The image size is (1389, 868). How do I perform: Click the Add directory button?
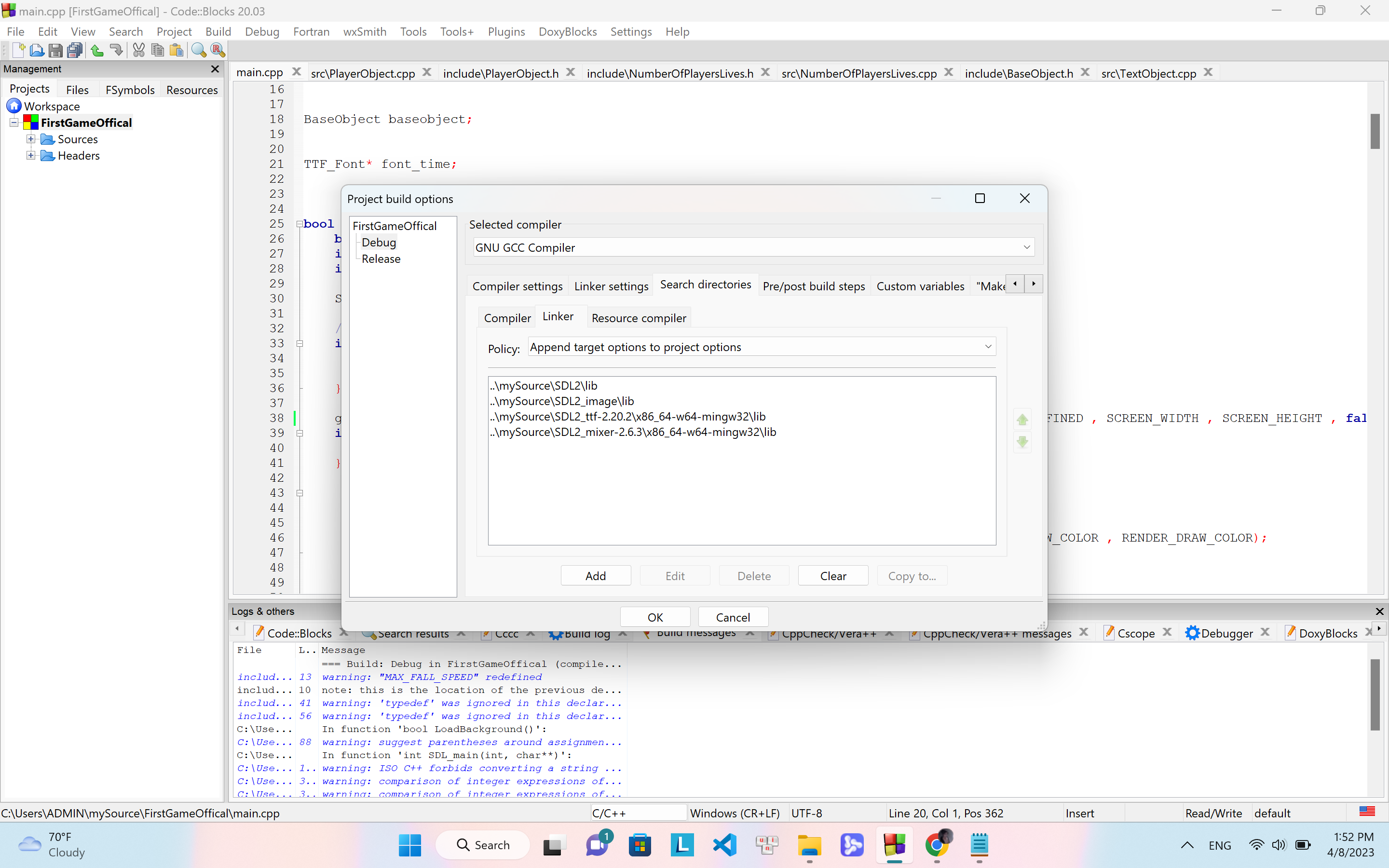pyautogui.click(x=596, y=575)
